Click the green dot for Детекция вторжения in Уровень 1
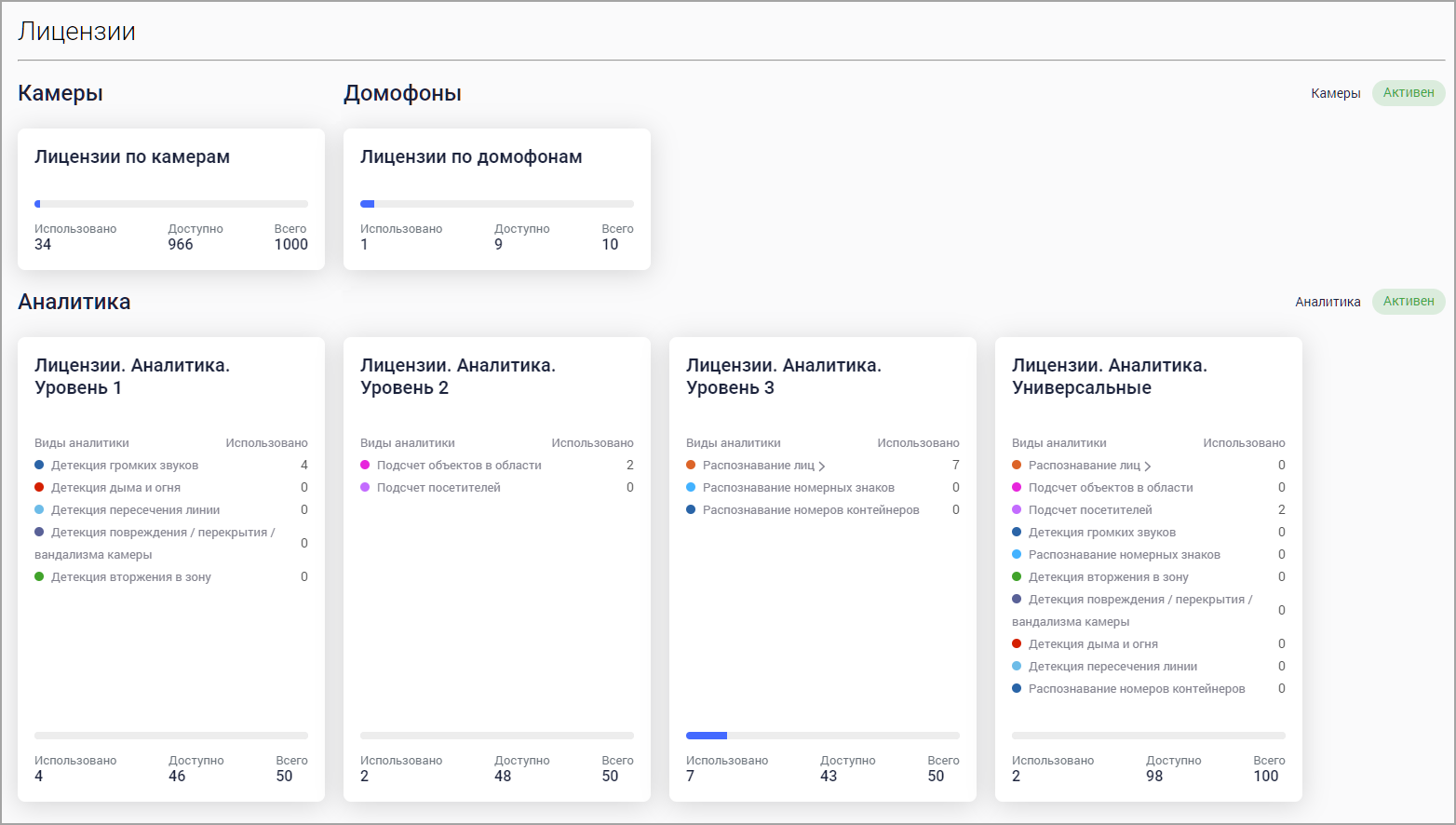This screenshot has height=825, width=1456. click(x=39, y=577)
